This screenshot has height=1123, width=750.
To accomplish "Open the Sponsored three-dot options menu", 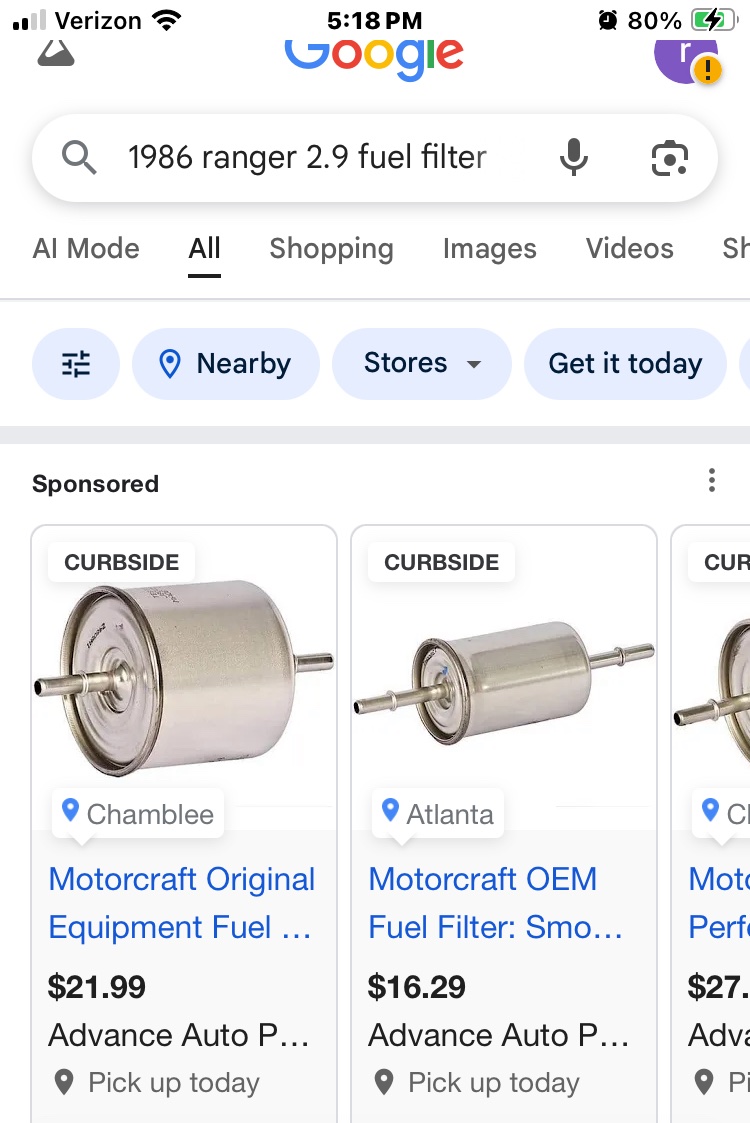I will coord(711,481).
